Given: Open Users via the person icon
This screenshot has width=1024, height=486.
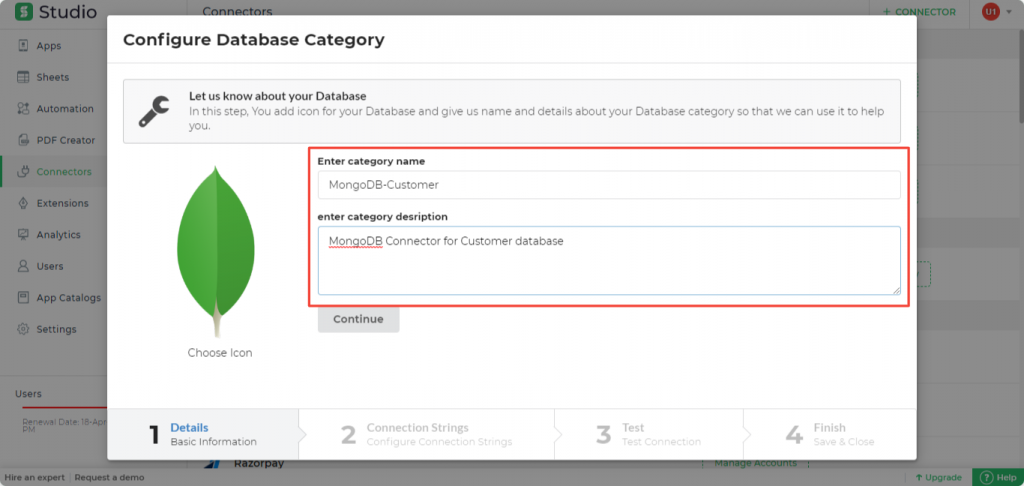Looking at the screenshot, I should (22, 266).
